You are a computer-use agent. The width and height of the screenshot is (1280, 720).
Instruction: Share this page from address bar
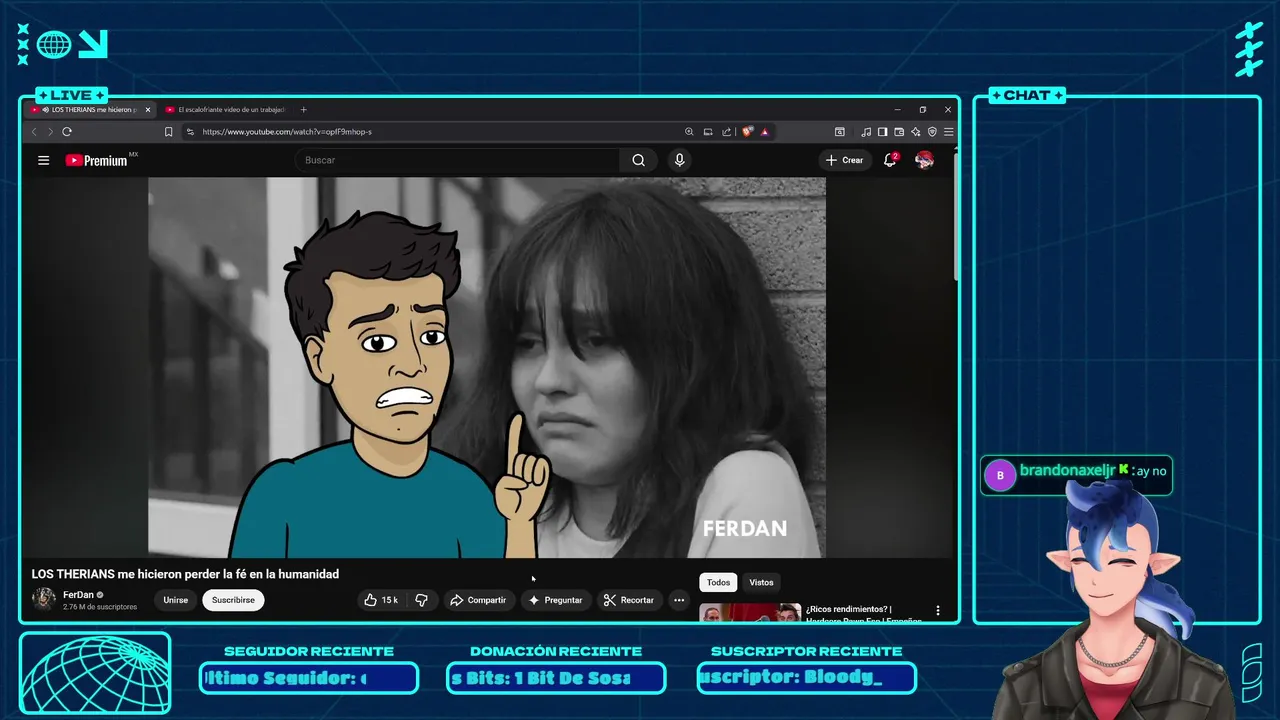[727, 131]
